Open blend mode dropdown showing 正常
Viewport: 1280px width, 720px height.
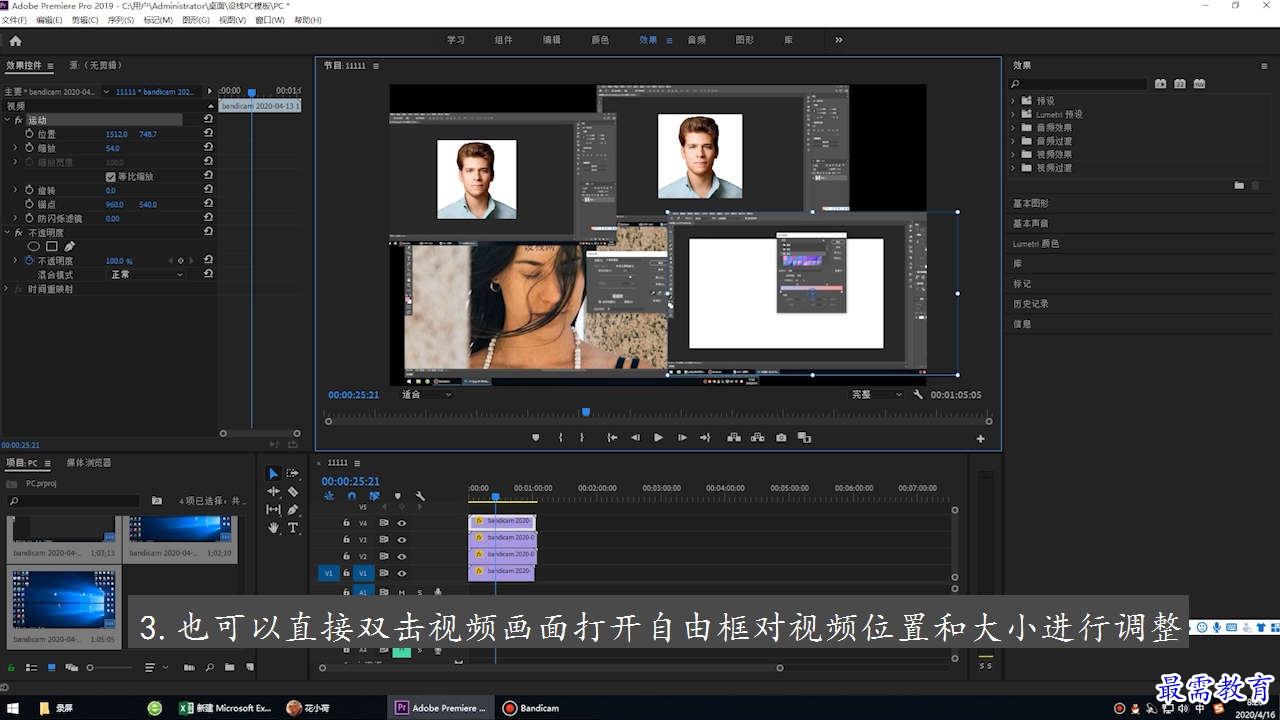146,274
